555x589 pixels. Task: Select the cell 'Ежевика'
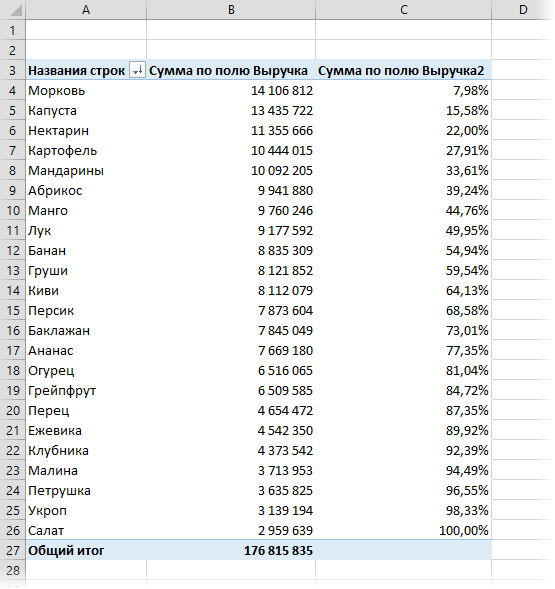(86, 430)
